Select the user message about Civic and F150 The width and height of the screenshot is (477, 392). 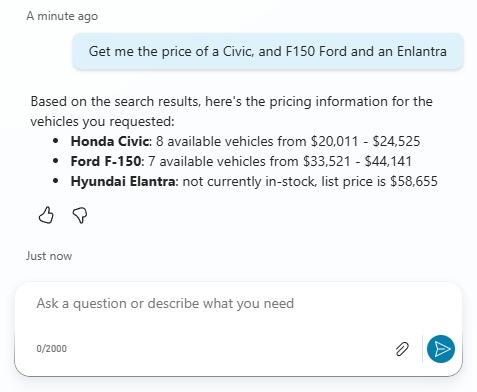click(268, 51)
